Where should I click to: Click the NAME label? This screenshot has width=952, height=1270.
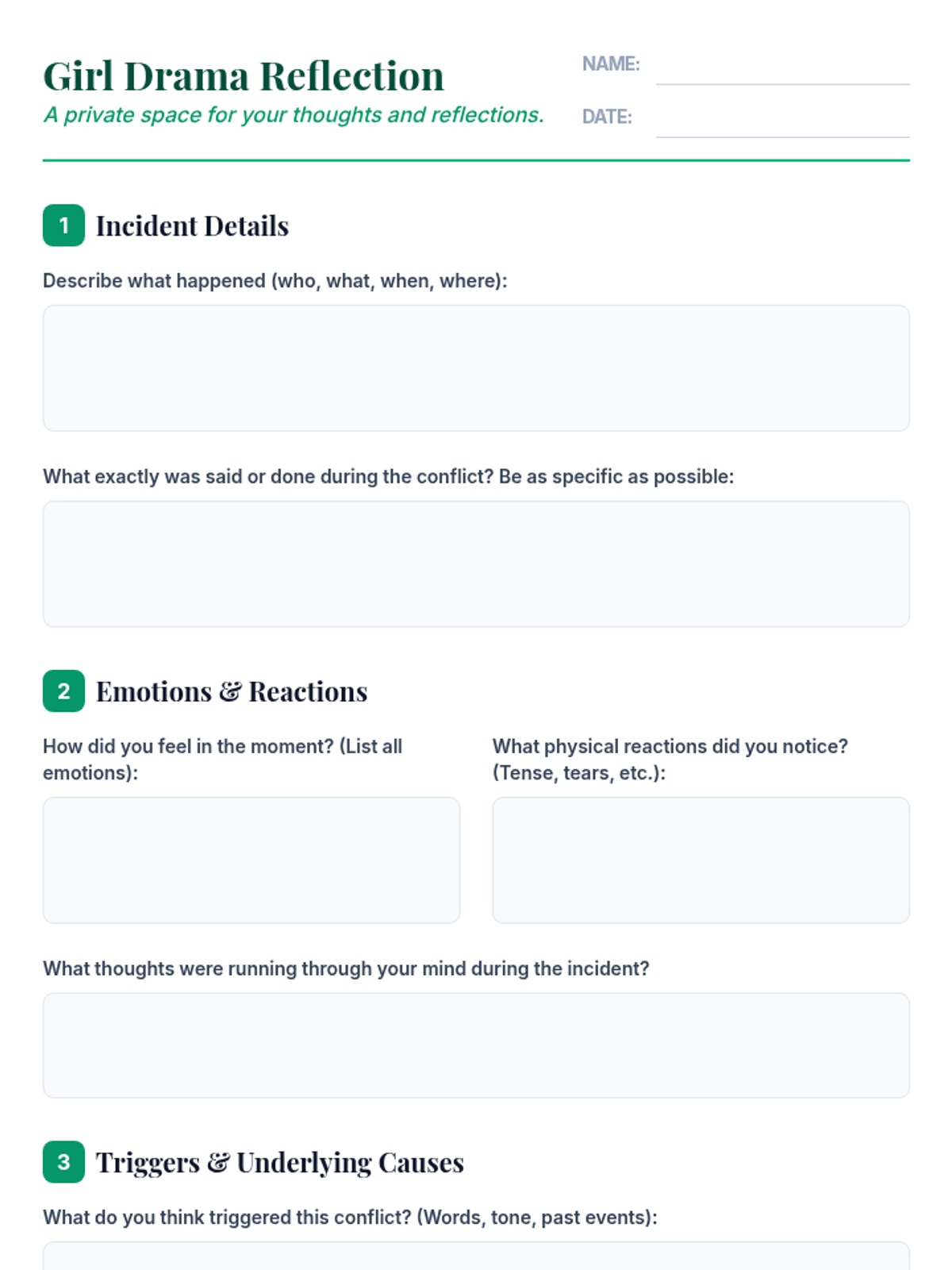point(611,64)
